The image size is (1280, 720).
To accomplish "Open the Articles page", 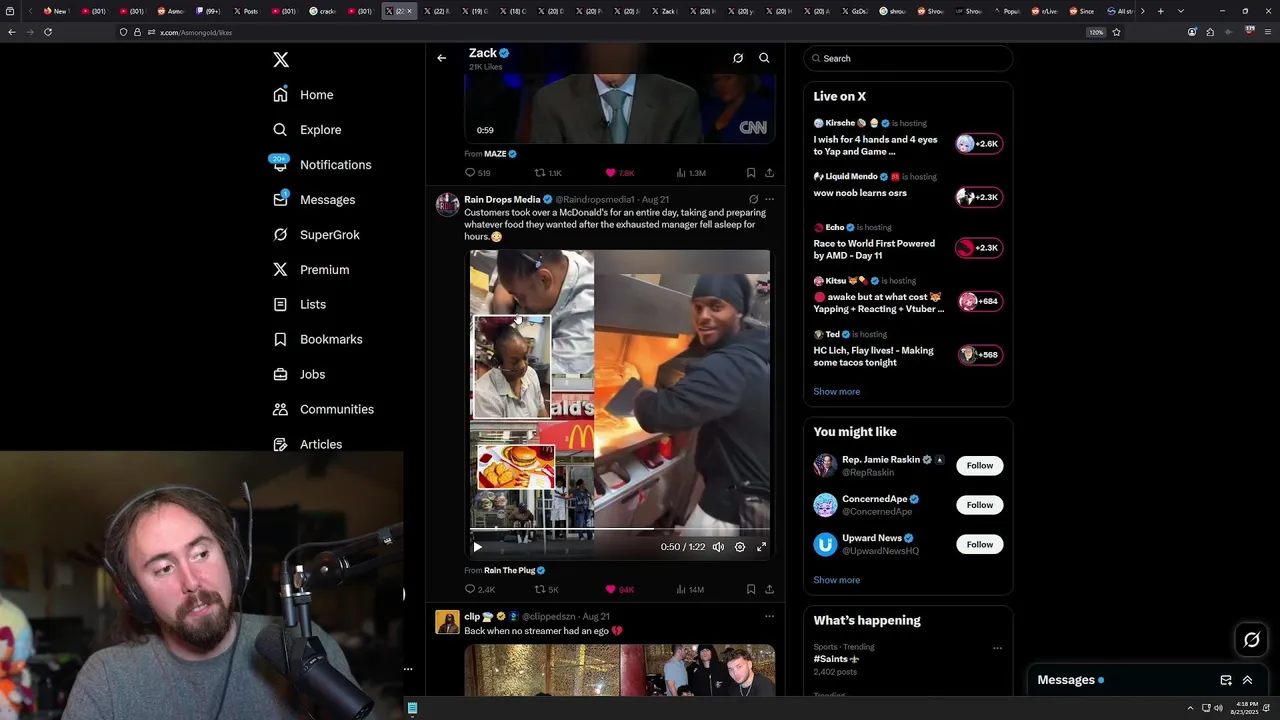I will 307,444.
